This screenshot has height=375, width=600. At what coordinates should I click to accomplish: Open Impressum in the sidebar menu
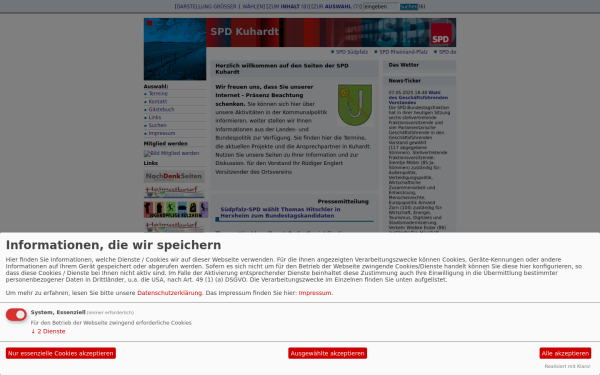[x=161, y=134]
